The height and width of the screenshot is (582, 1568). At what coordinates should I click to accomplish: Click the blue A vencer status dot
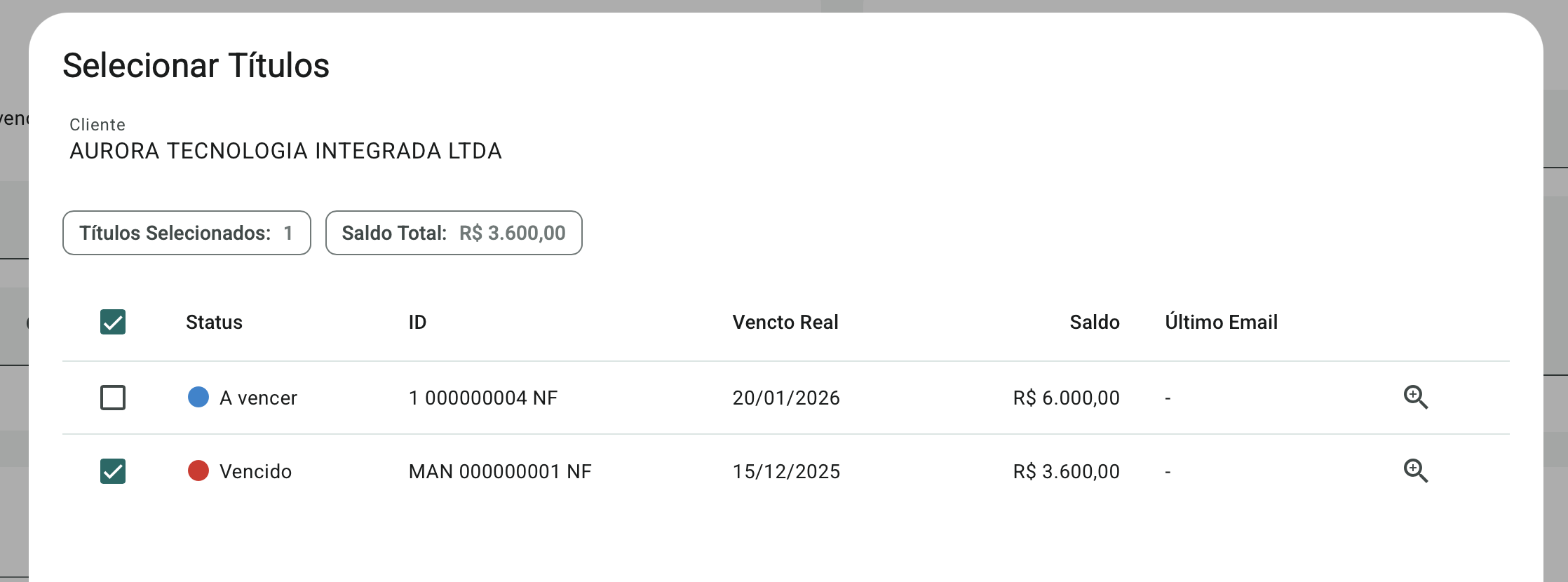[x=198, y=397]
